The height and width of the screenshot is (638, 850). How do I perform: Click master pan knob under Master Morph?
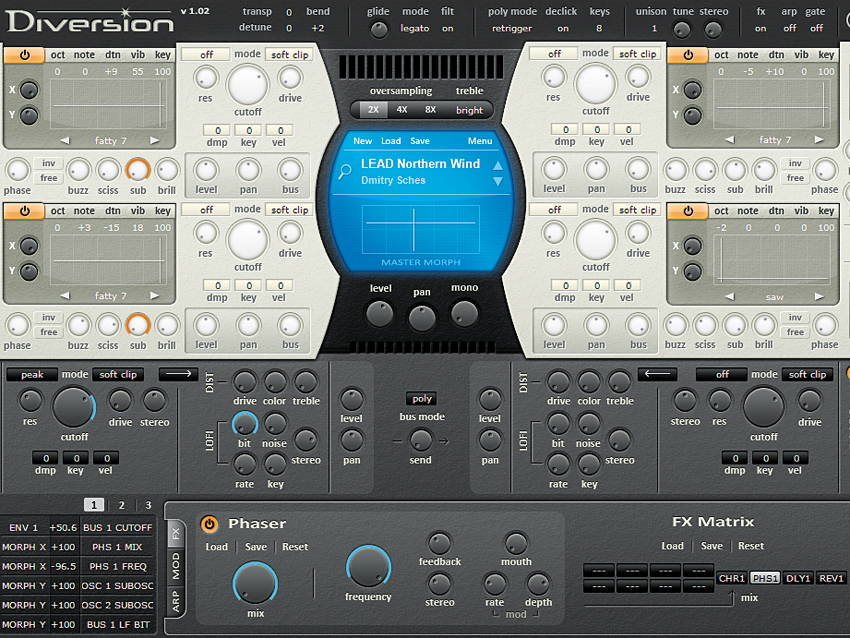pyautogui.click(x=422, y=318)
